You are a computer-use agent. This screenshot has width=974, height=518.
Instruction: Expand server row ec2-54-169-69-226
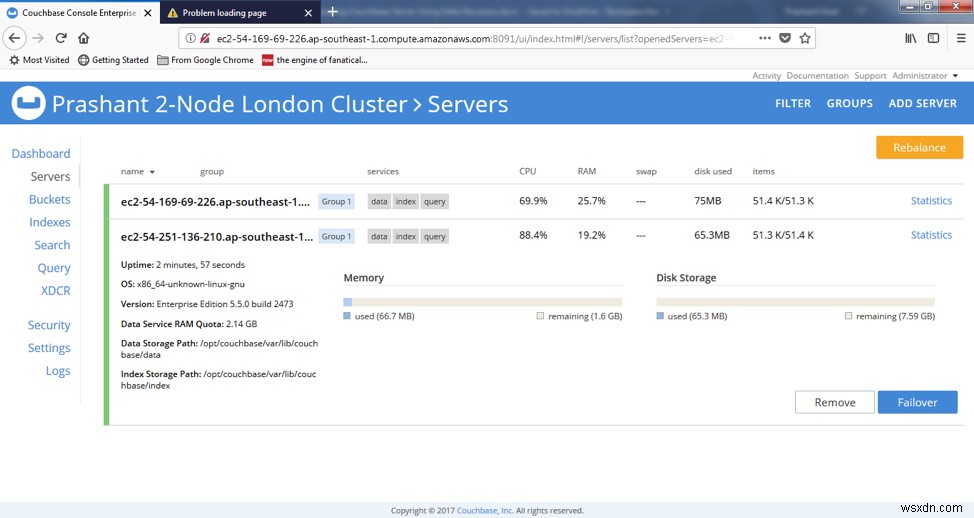[x=535, y=201]
